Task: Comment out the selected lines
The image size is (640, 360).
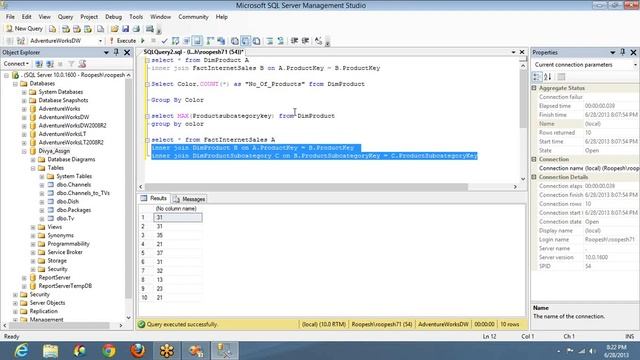Action: (x=270, y=41)
